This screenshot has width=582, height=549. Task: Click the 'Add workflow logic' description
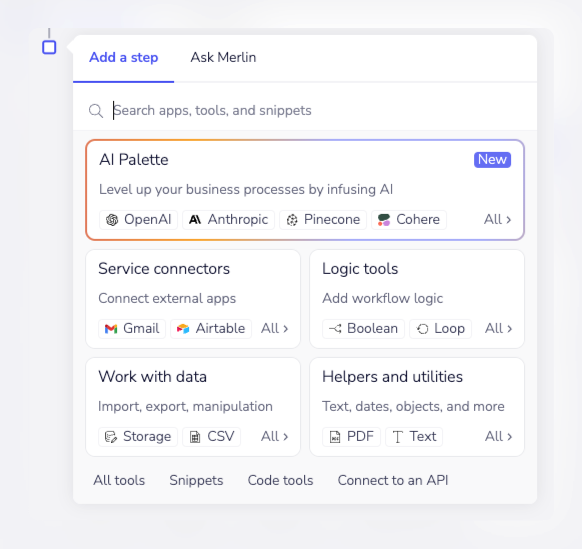coord(382,298)
